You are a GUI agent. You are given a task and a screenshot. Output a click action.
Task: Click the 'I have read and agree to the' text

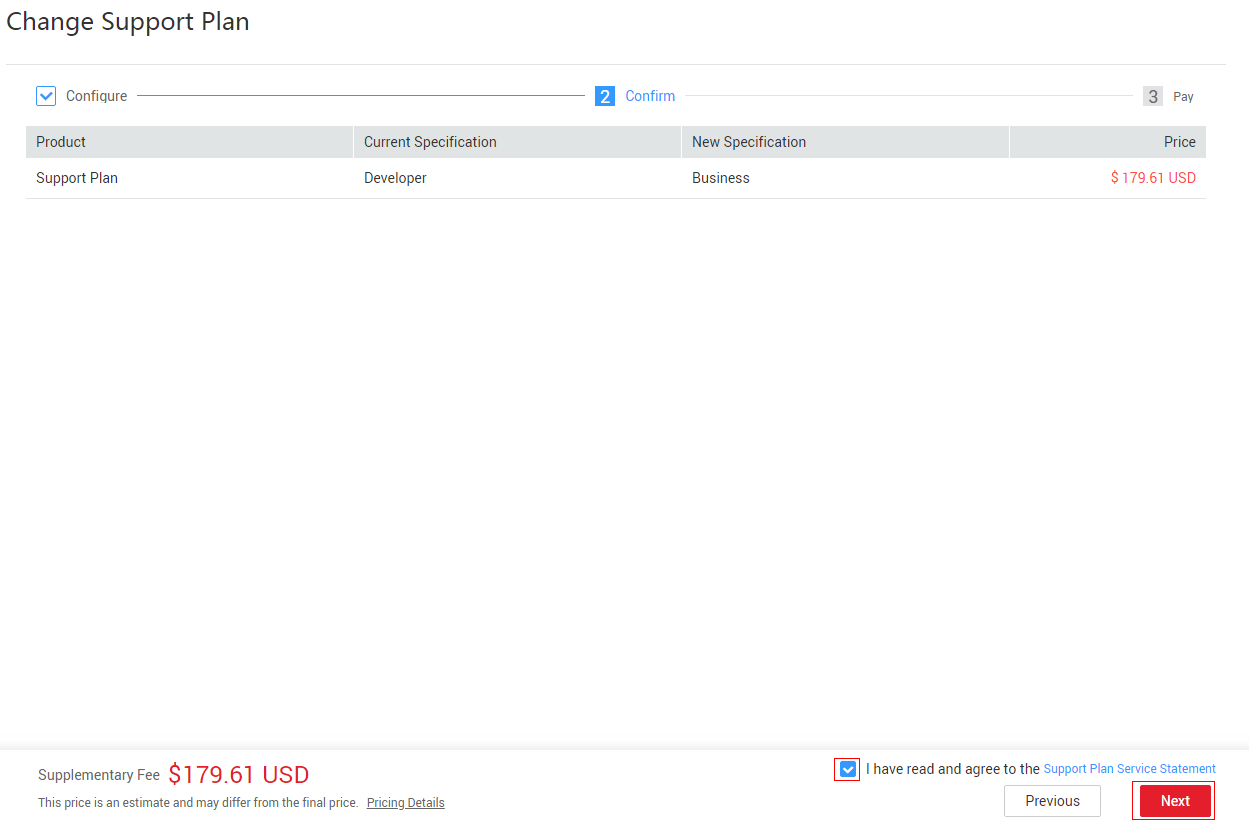953,769
